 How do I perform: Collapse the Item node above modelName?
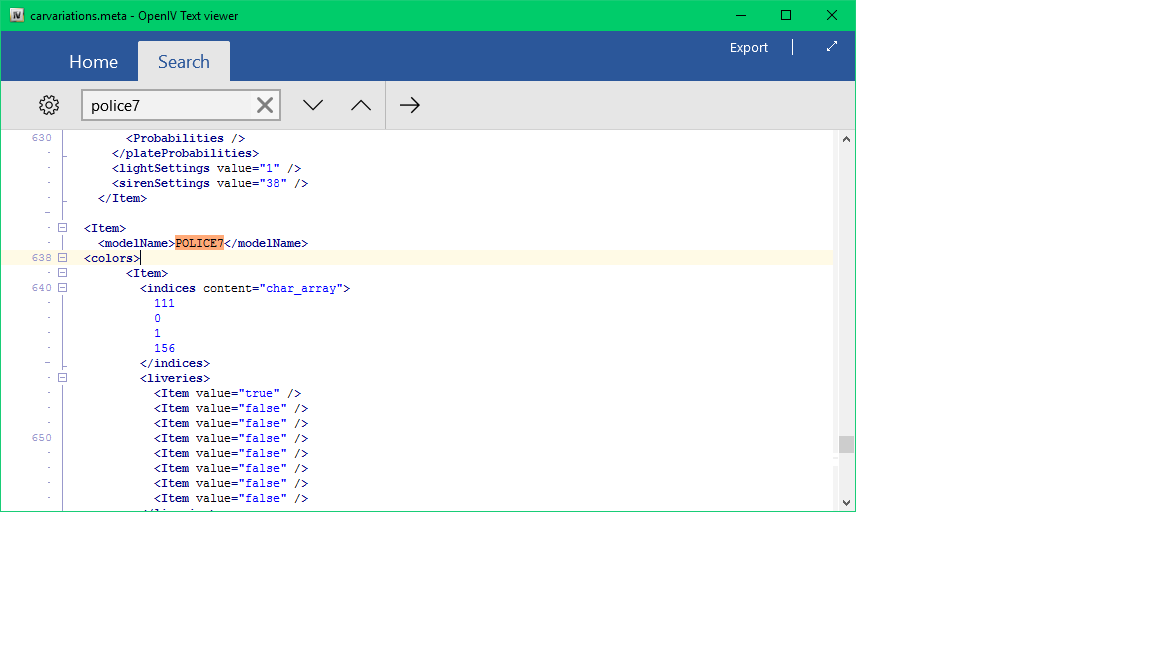(x=62, y=228)
